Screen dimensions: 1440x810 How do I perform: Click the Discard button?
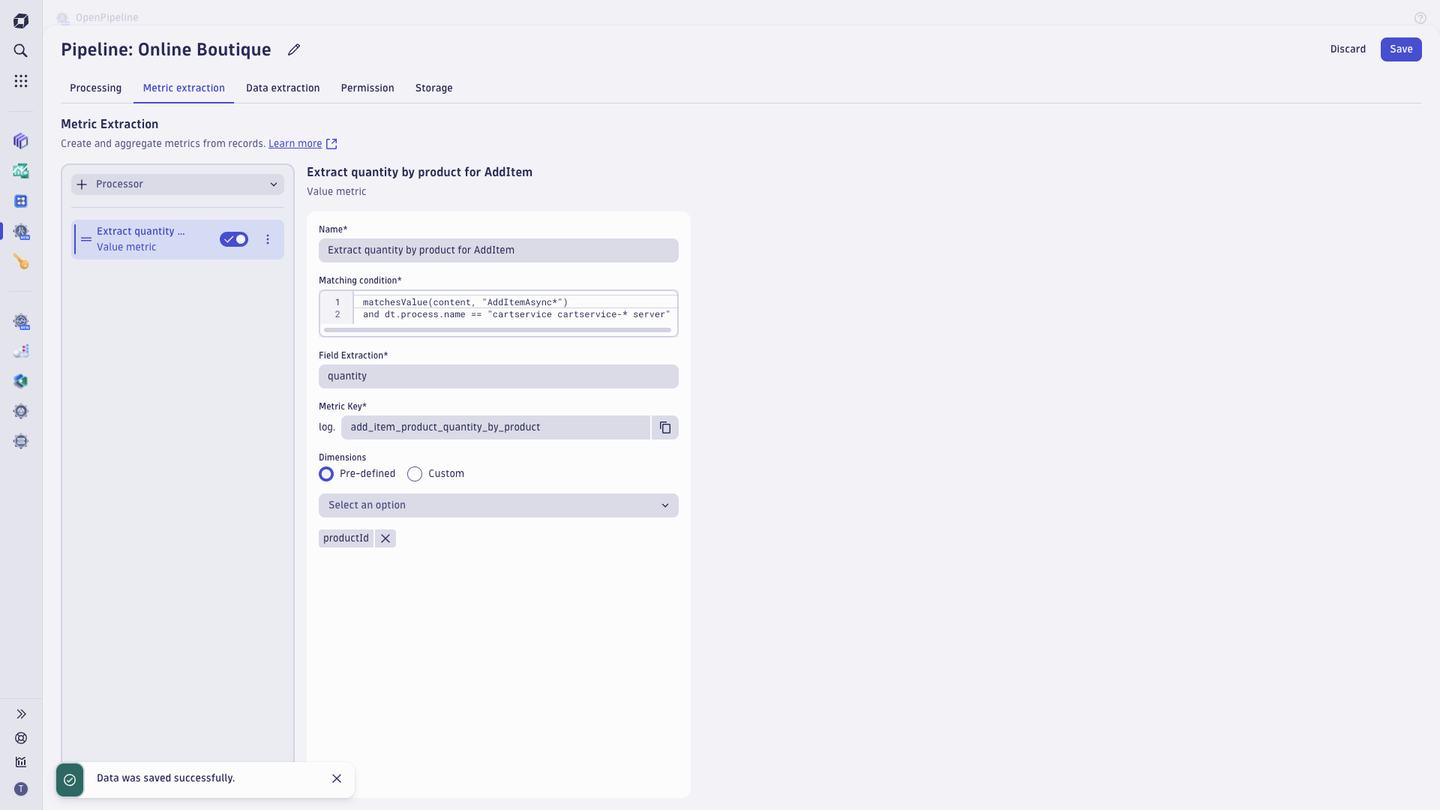[x=1348, y=49]
